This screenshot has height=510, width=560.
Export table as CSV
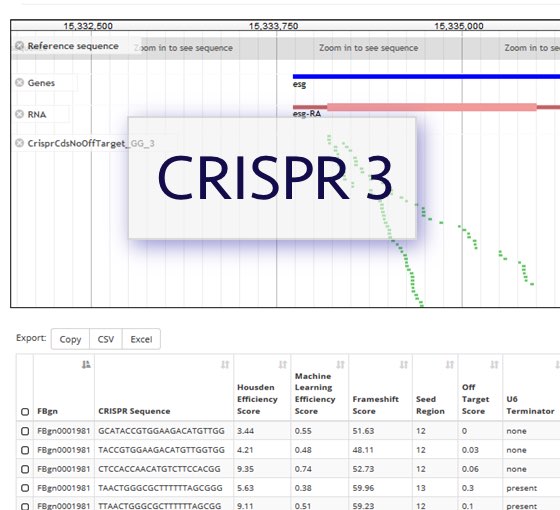click(106, 339)
